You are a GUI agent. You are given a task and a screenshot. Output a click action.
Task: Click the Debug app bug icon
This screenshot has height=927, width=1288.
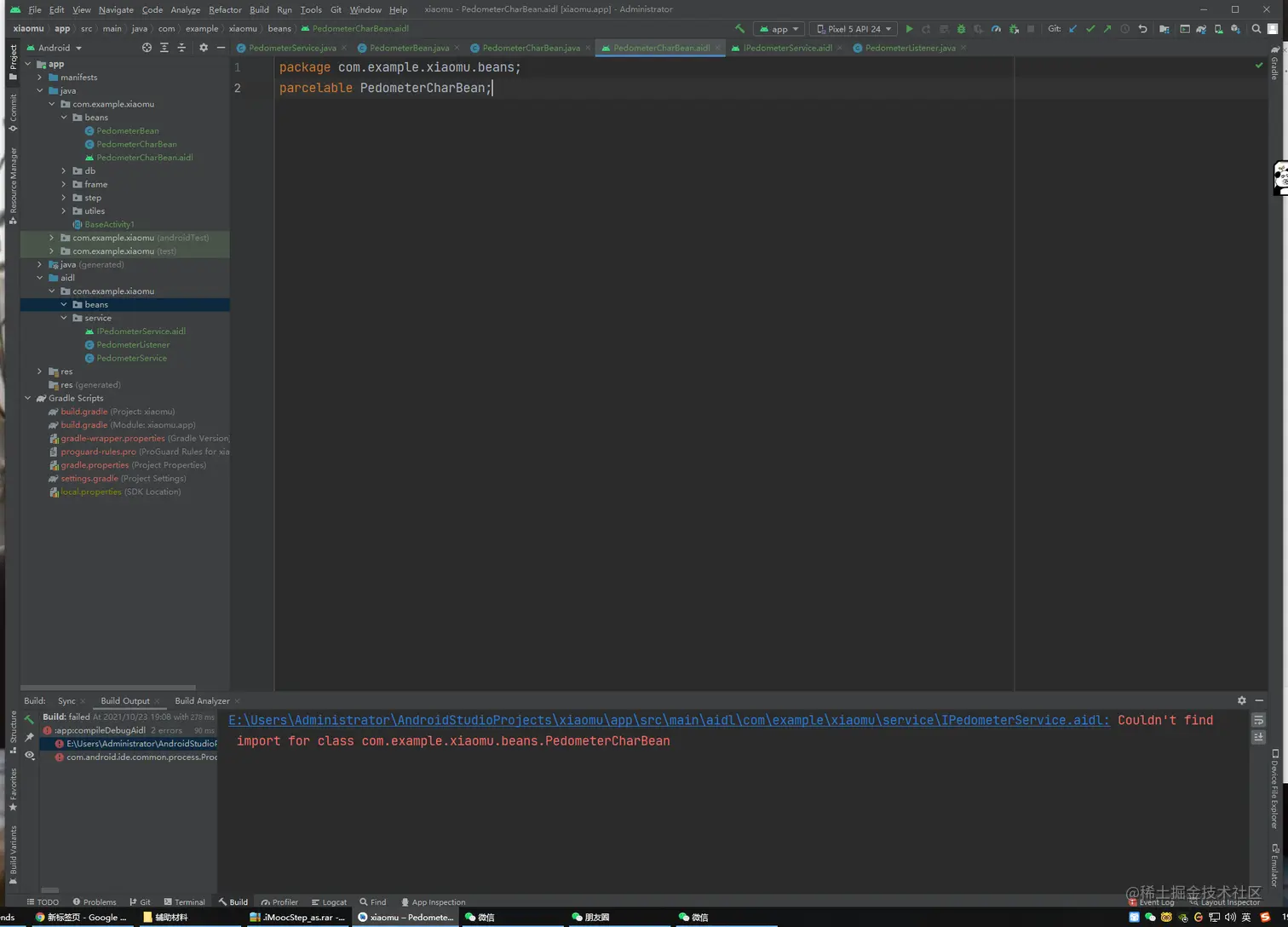pos(961,29)
